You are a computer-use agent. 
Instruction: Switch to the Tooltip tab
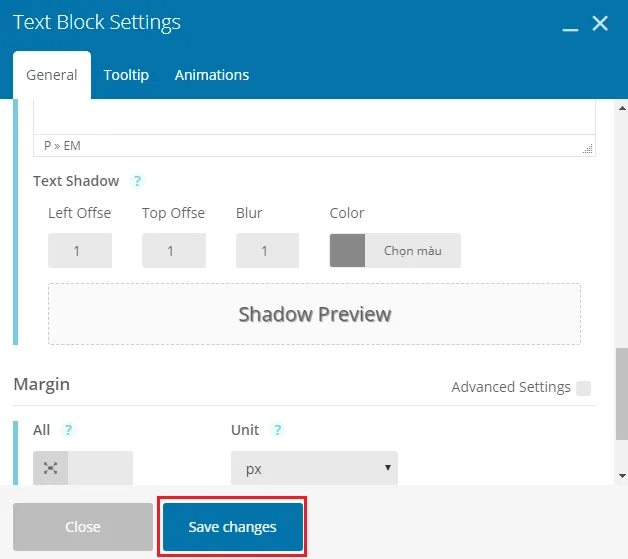(126, 75)
